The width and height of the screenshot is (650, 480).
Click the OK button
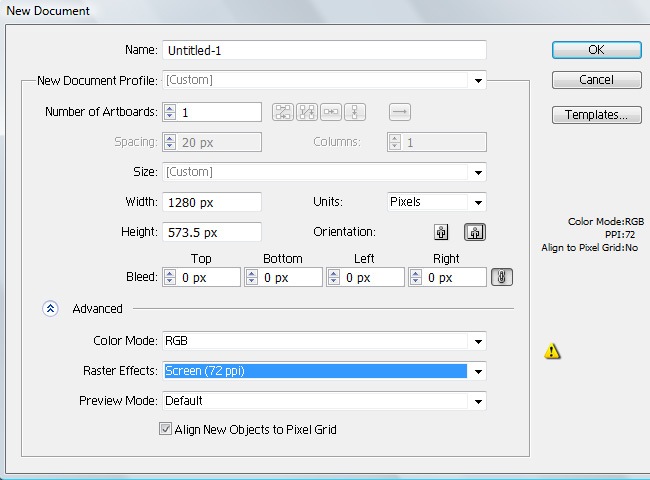coord(596,50)
